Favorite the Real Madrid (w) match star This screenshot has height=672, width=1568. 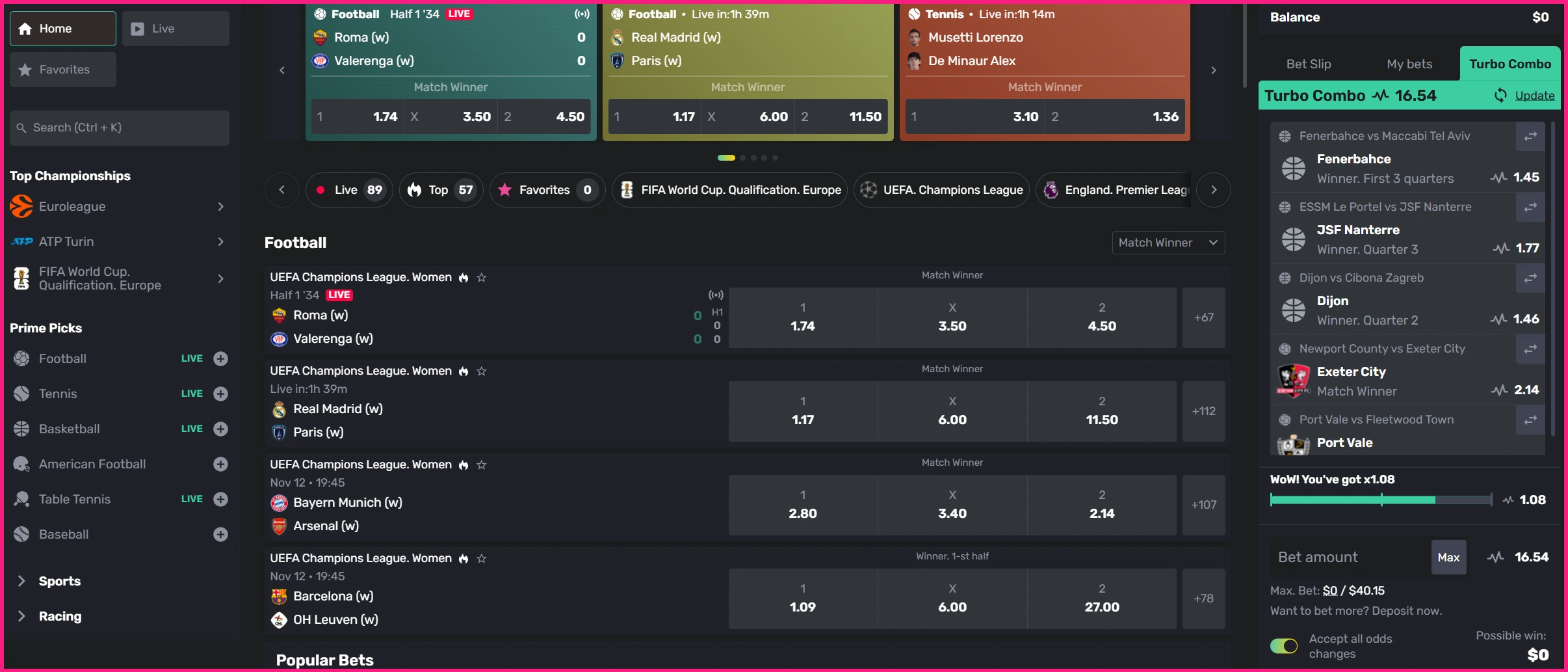click(482, 371)
